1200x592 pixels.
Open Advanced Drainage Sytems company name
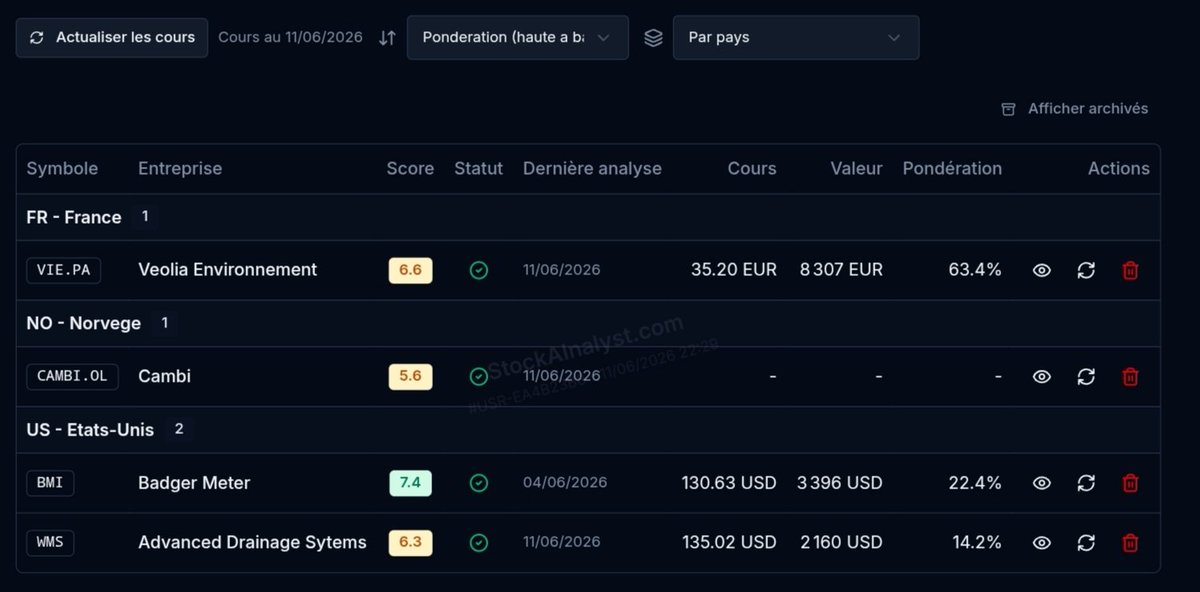point(252,542)
